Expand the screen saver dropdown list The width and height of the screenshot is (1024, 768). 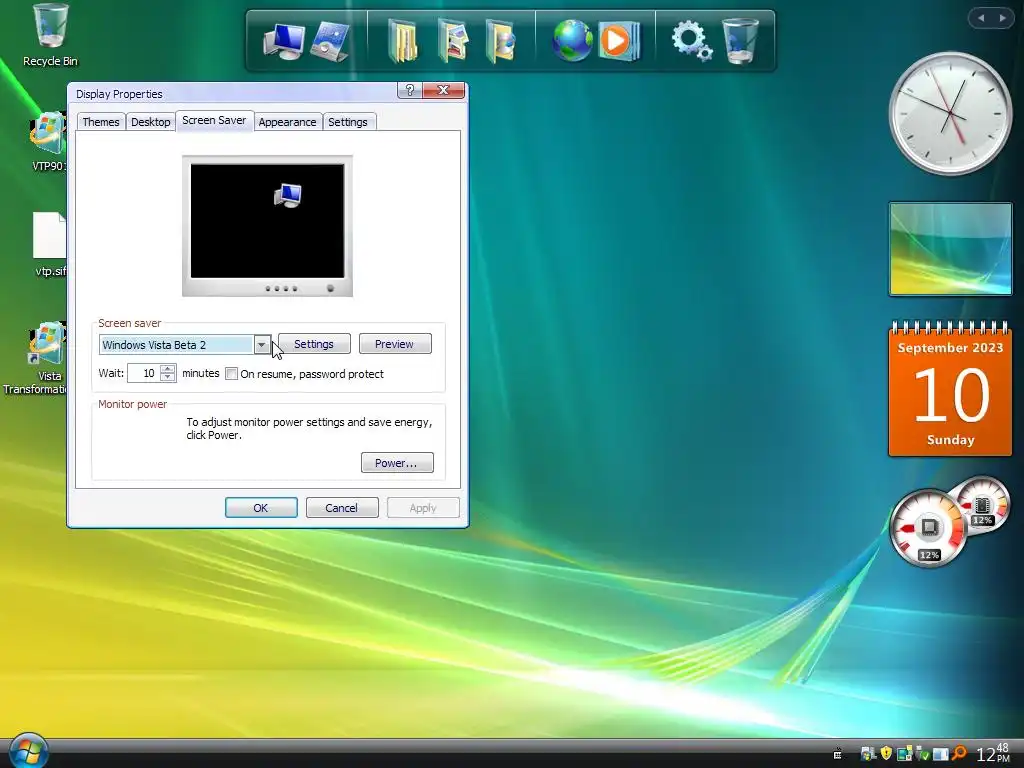(262, 345)
